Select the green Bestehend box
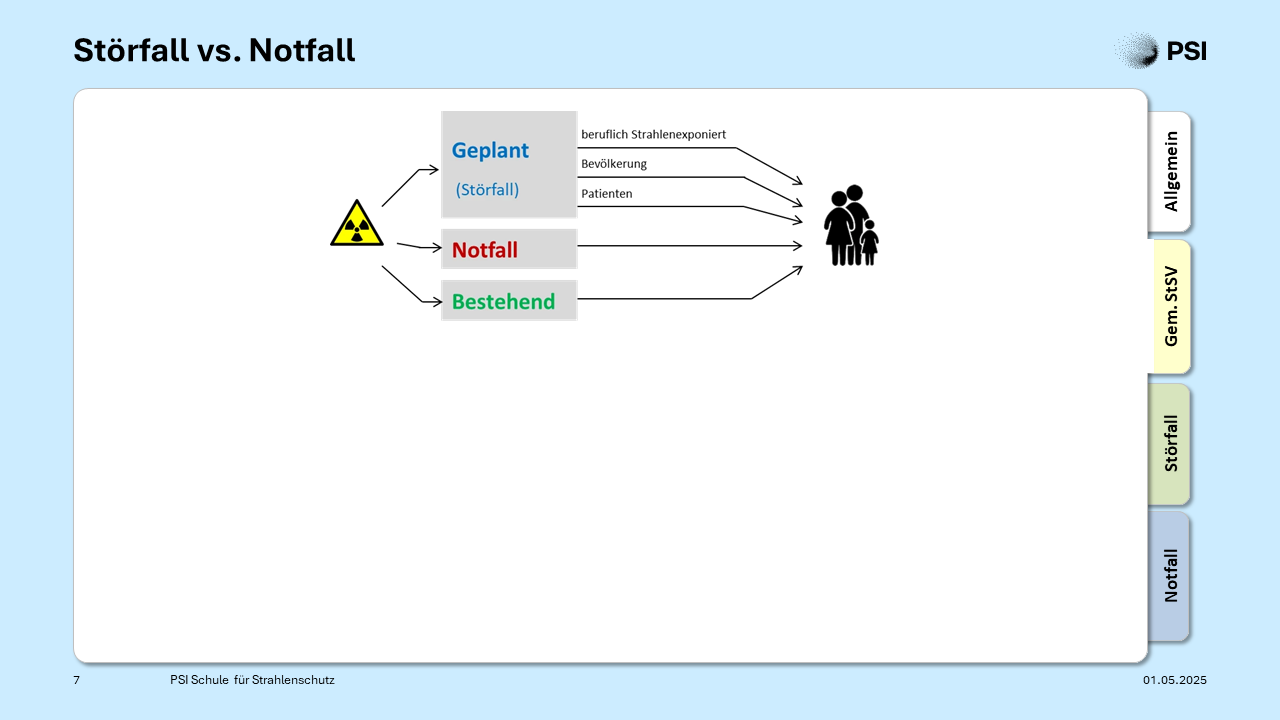Viewport: 1280px width, 720px height. [509, 300]
